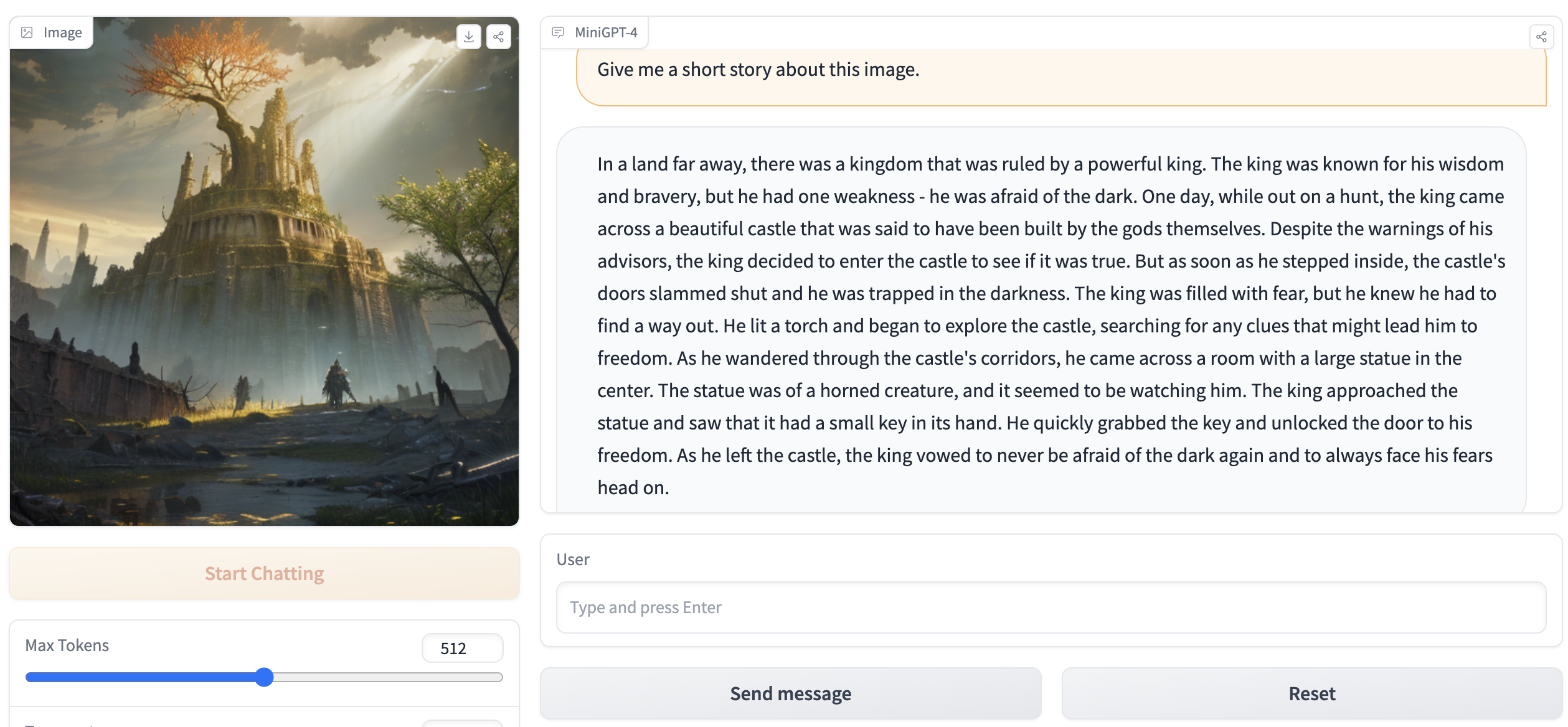
Task: Click Send message
Action: (790, 693)
